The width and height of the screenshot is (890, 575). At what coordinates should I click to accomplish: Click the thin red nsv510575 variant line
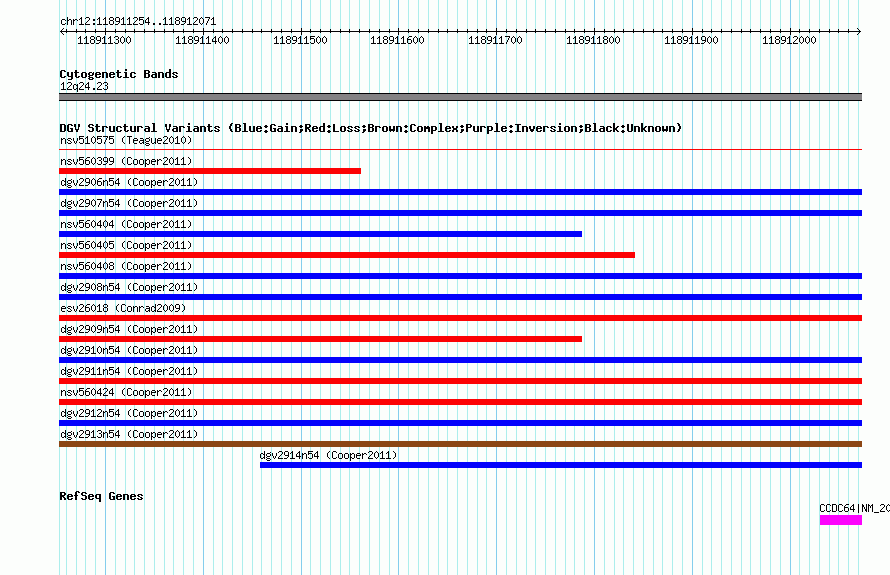(x=460, y=150)
